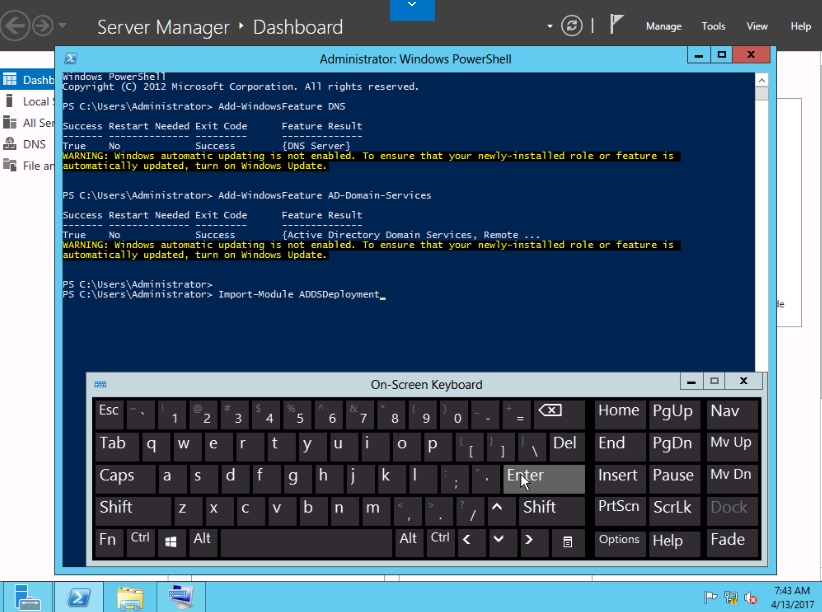
Task: Click the Mv Up key on keyboard
Action: tap(732, 446)
